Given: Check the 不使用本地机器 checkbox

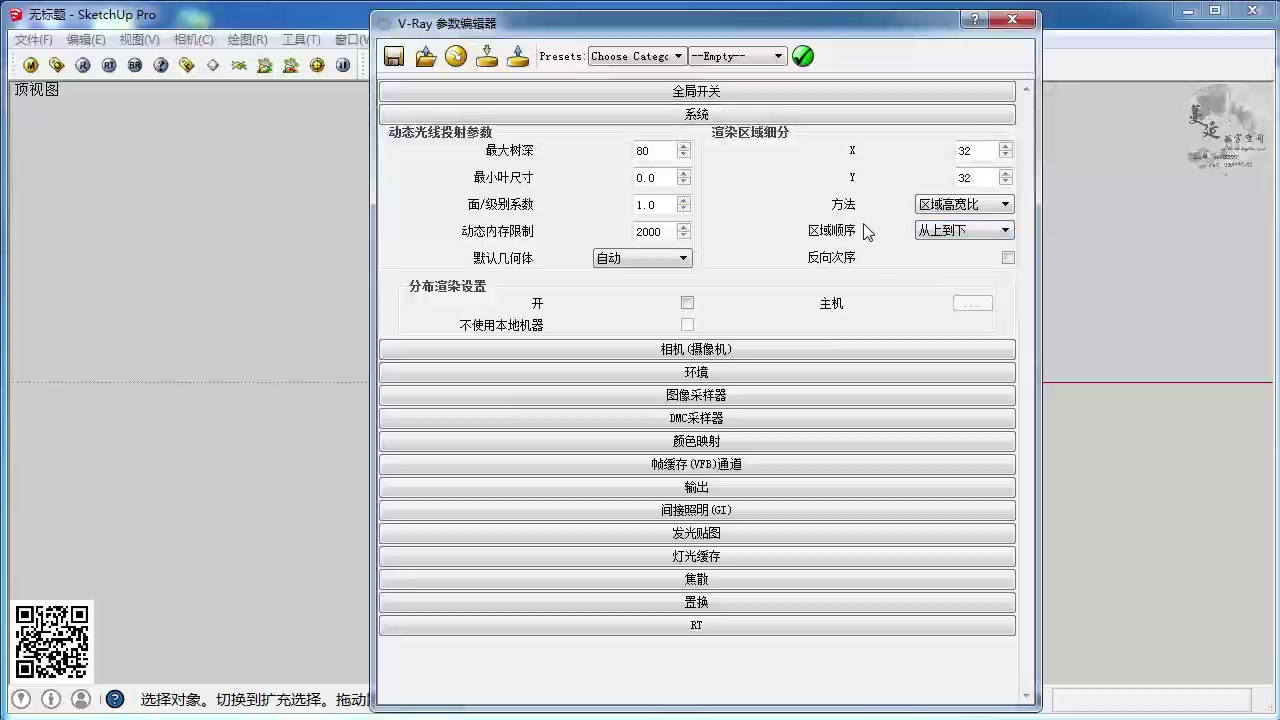Looking at the screenshot, I should click(x=687, y=324).
